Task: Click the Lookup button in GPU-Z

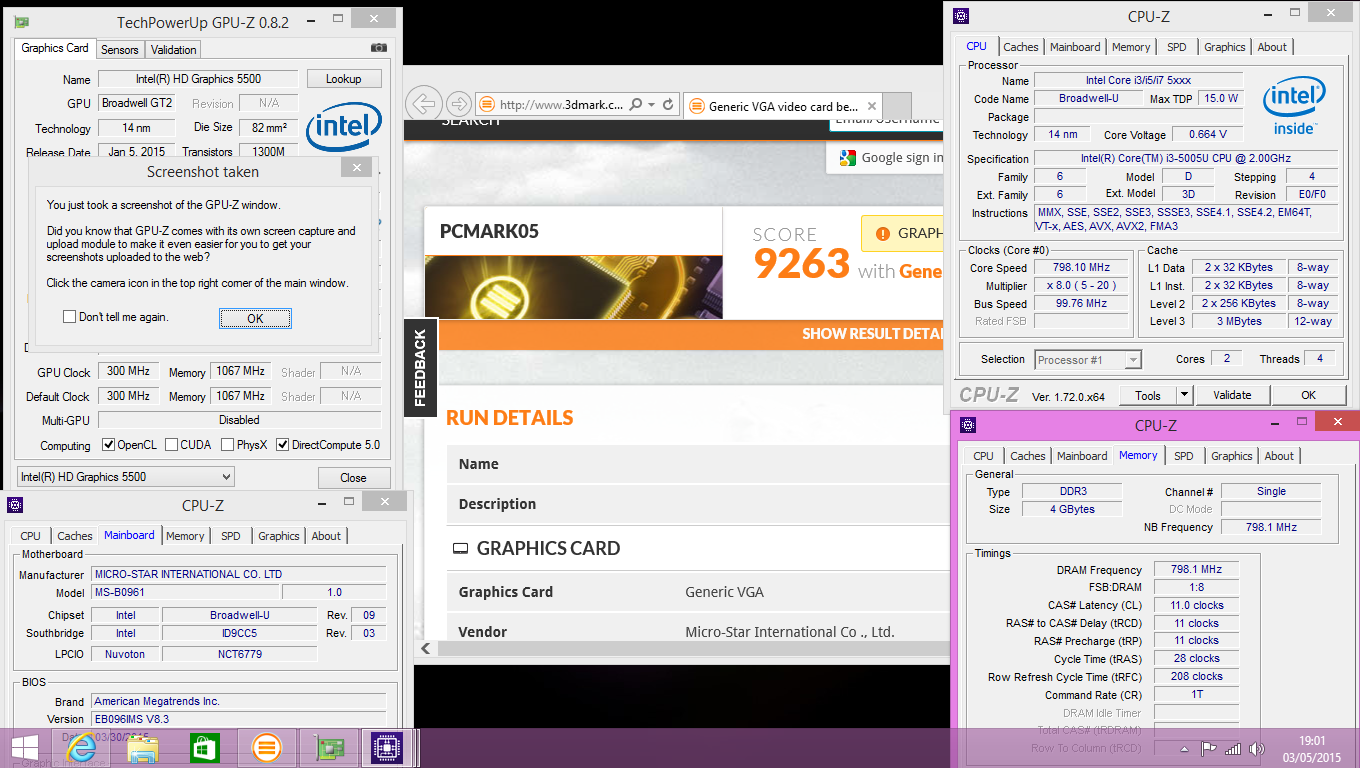Action: click(343, 79)
